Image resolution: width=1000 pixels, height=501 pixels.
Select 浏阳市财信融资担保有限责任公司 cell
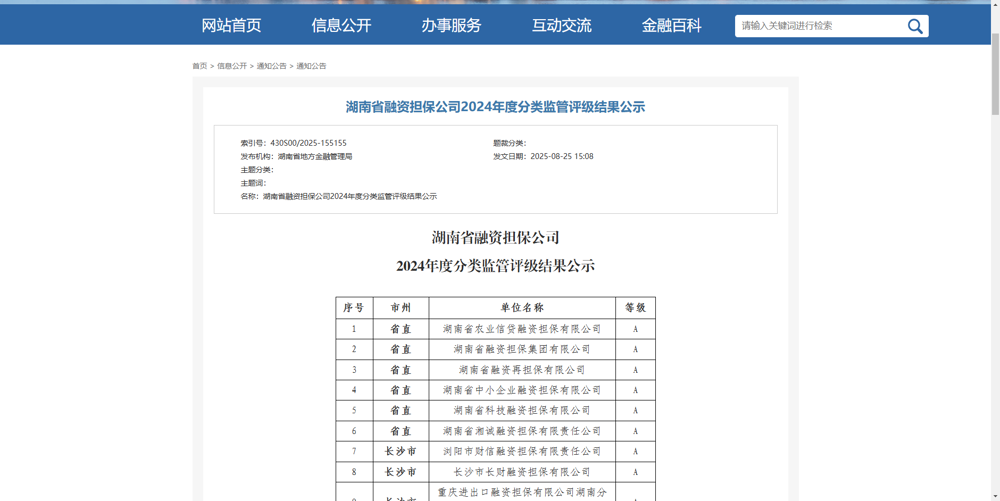522,451
